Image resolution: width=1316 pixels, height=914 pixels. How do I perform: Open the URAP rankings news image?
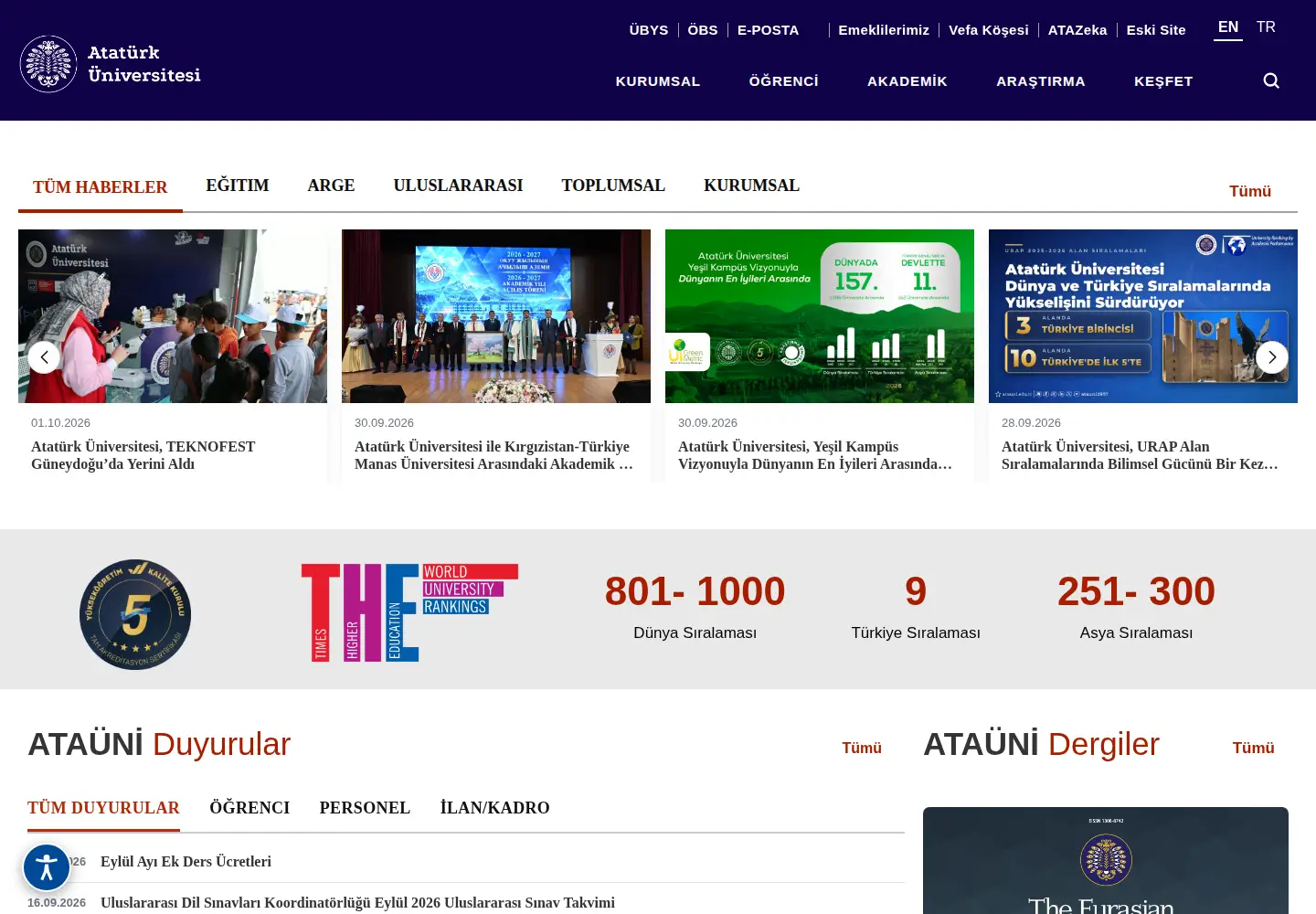(1143, 316)
